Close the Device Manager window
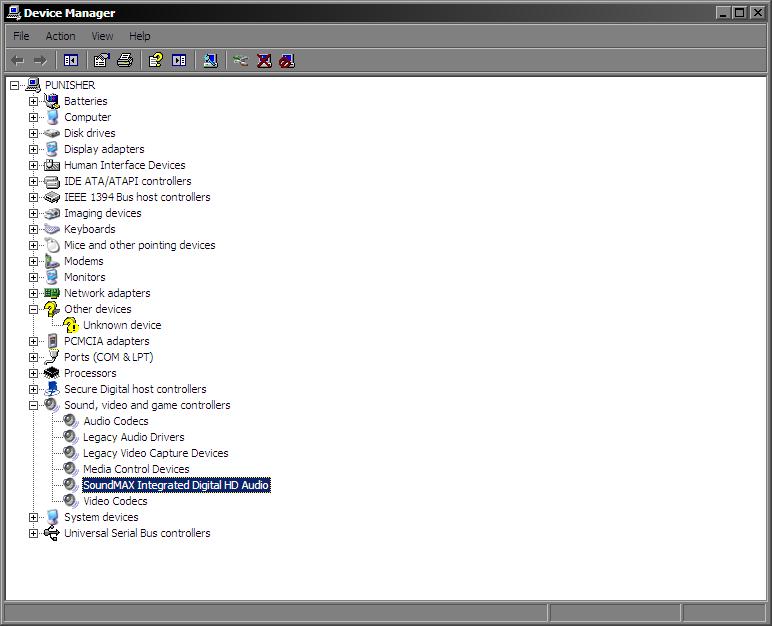This screenshot has height=626, width=772. tap(757, 13)
